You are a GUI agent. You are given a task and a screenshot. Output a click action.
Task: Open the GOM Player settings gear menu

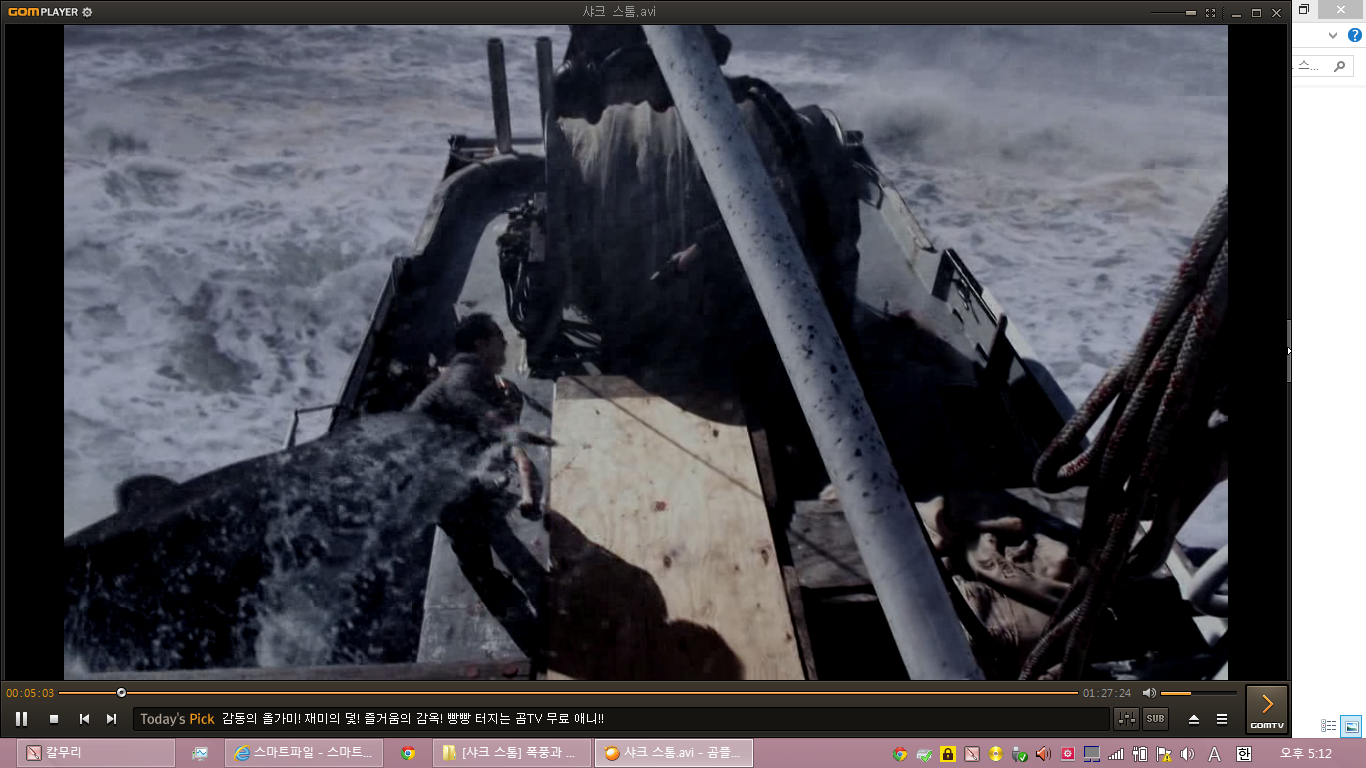pos(87,12)
